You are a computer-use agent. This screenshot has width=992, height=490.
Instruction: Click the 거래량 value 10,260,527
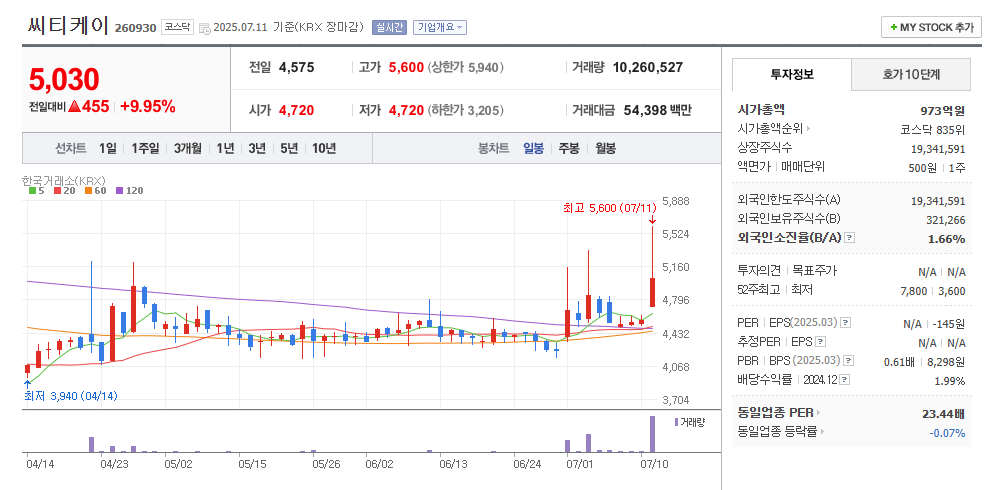[x=648, y=67]
